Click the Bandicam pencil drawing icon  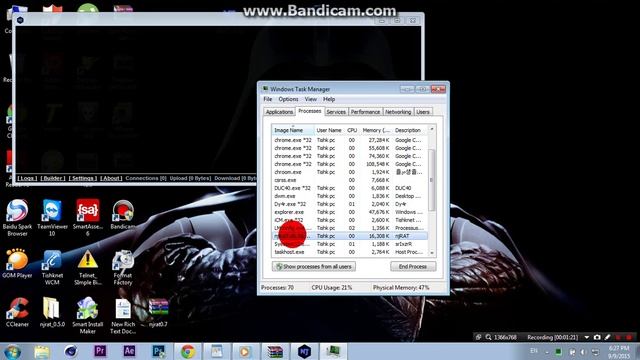click(608, 337)
